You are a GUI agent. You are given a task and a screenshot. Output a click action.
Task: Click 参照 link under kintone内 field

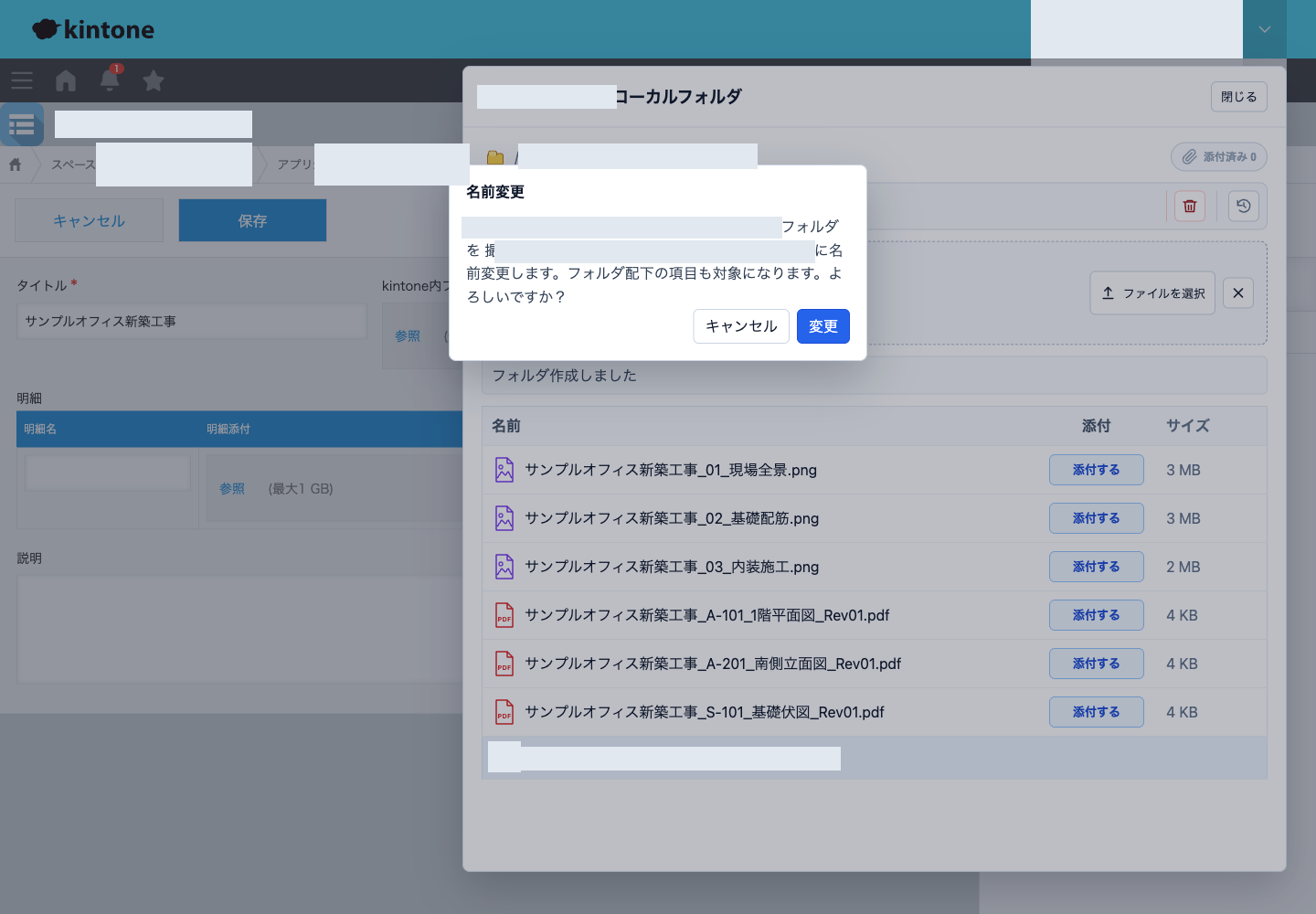pyautogui.click(x=408, y=336)
